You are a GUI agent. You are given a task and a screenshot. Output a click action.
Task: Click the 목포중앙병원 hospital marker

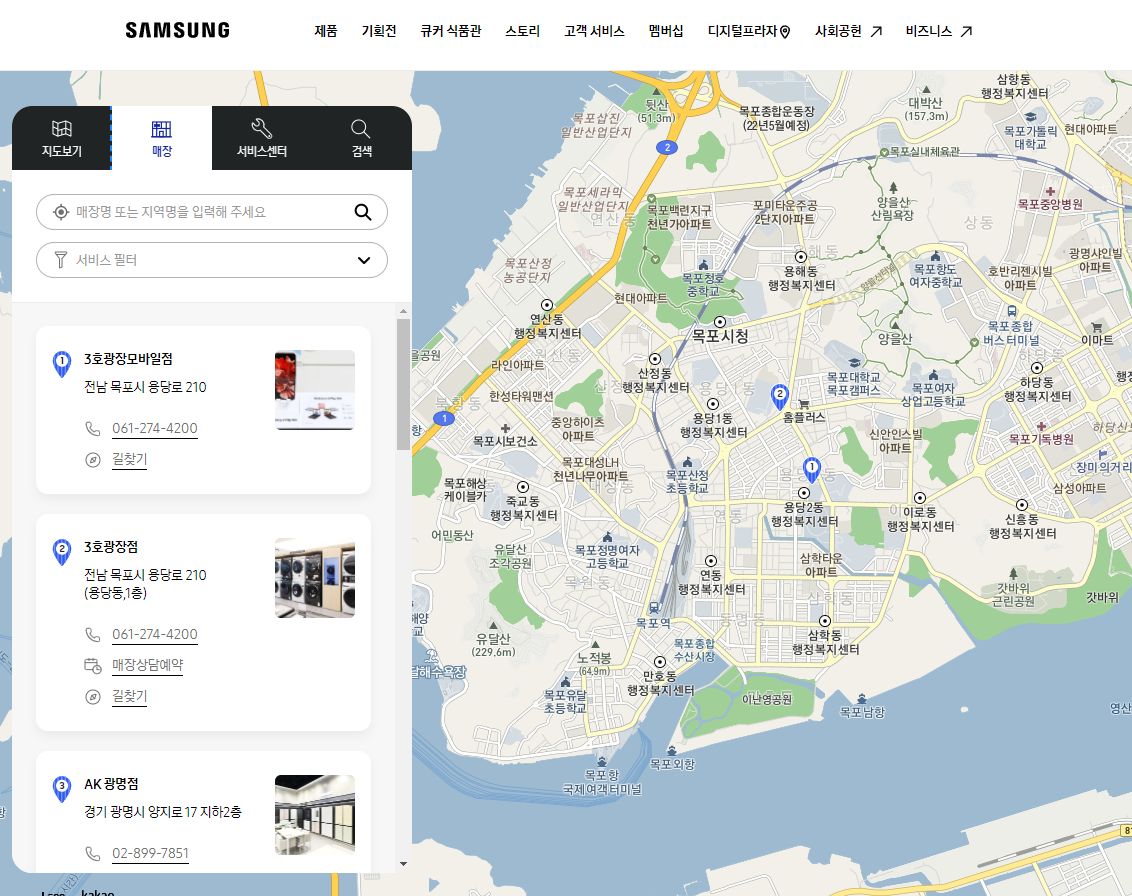click(x=1050, y=192)
